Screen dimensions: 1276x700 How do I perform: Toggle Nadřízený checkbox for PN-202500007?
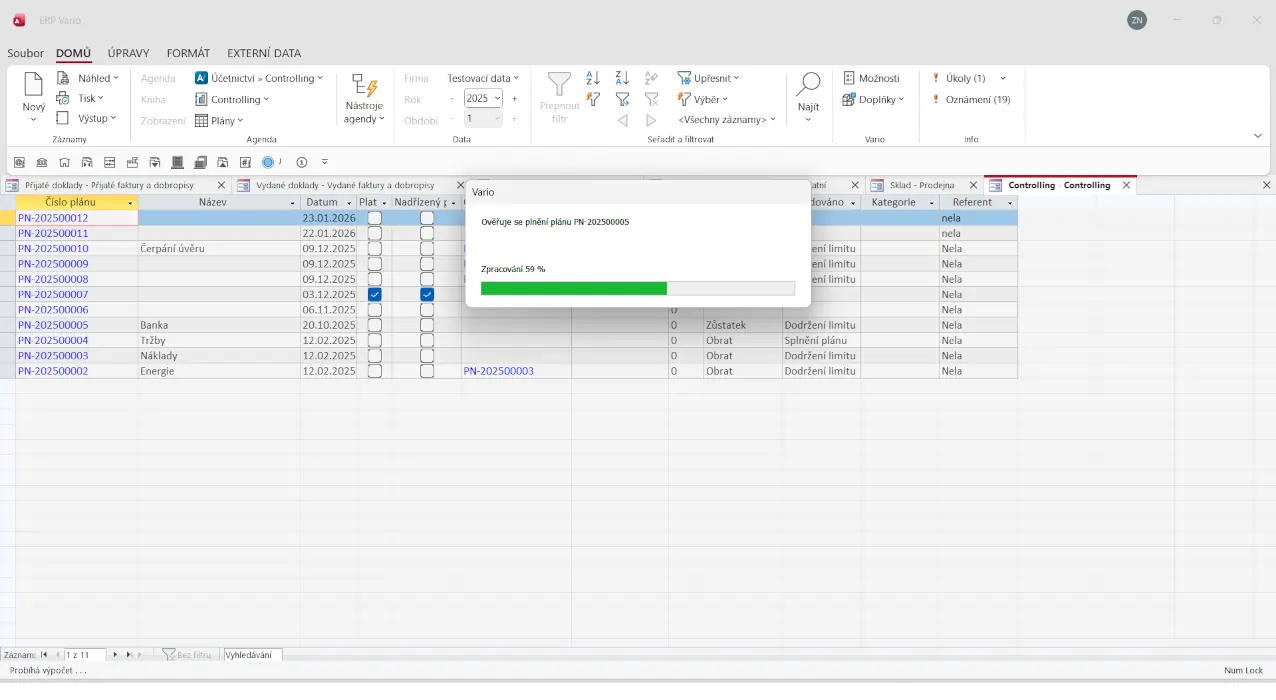(427, 295)
